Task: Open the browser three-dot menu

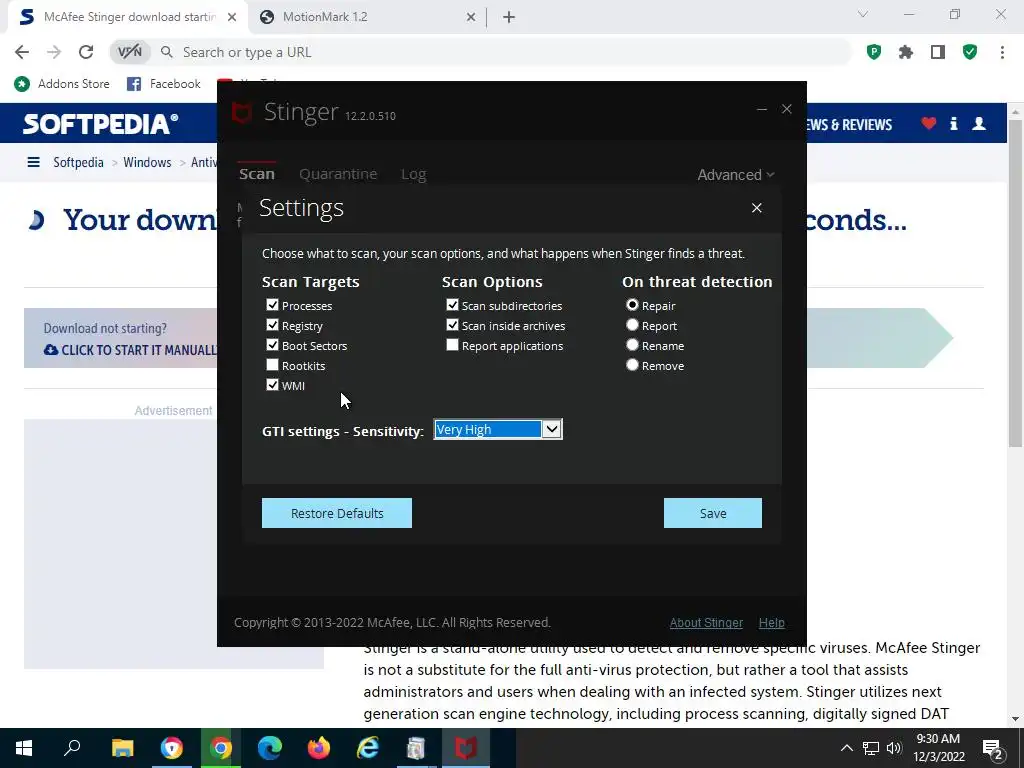Action: tap(1002, 52)
